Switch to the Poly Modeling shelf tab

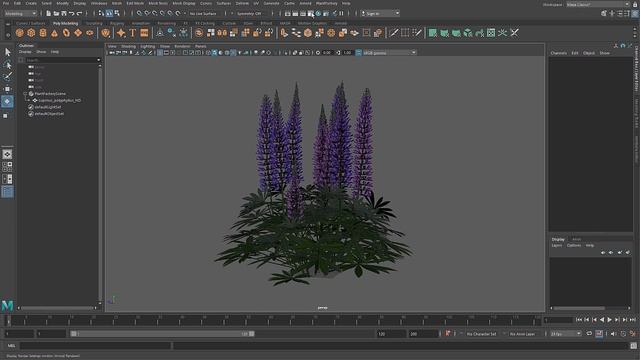click(65, 23)
